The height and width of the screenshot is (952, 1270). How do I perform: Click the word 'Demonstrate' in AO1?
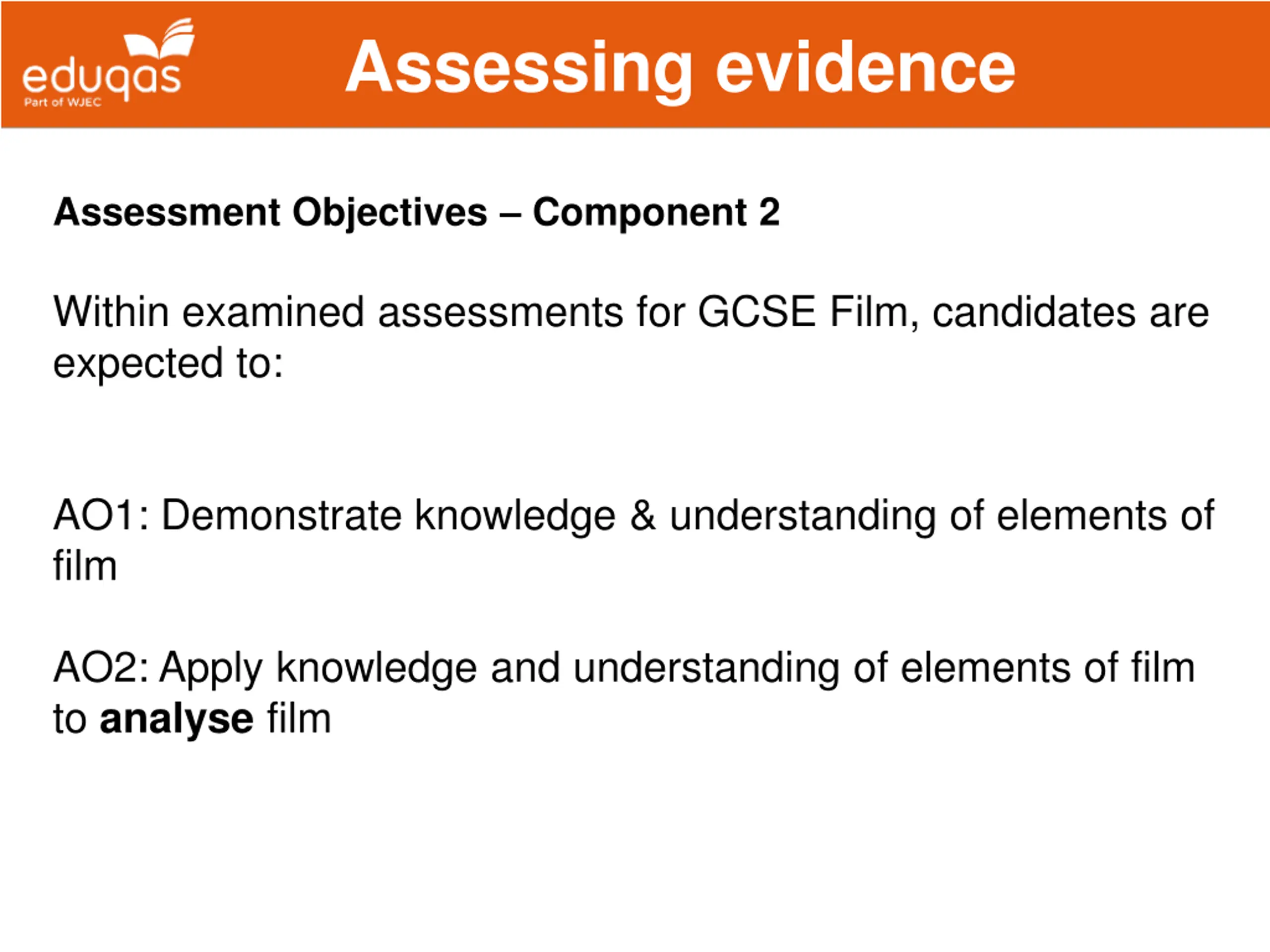[282, 515]
